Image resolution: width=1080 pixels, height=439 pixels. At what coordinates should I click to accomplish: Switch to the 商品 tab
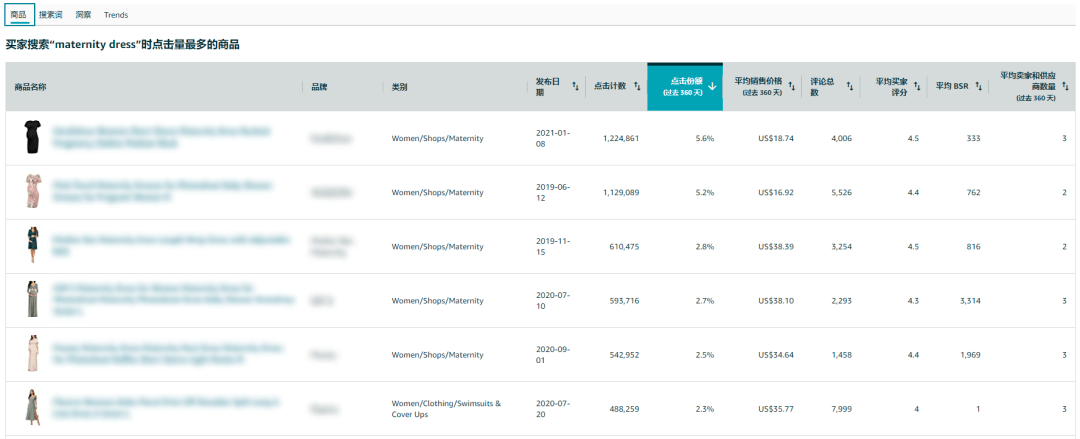19,15
